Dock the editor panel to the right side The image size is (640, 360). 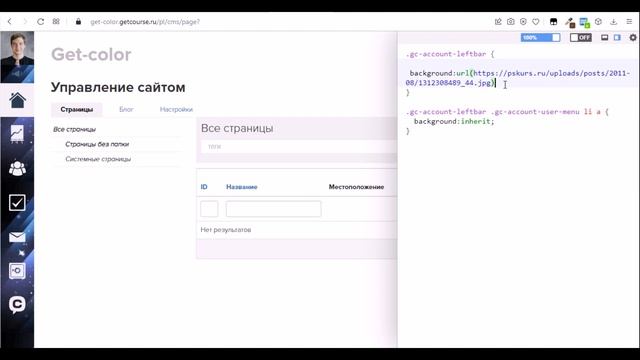pos(617,38)
